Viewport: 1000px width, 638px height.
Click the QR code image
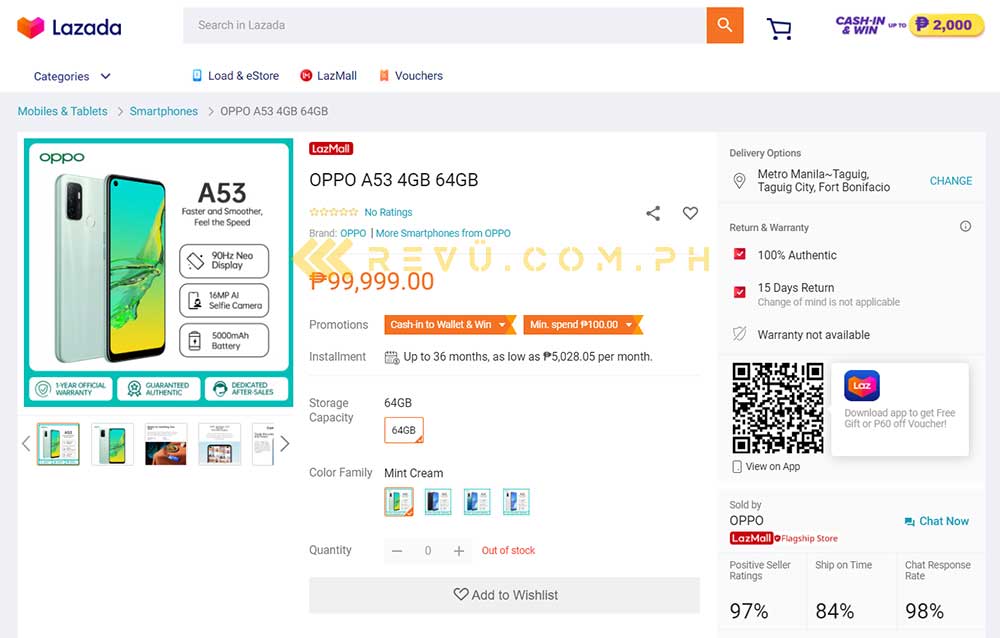click(778, 408)
